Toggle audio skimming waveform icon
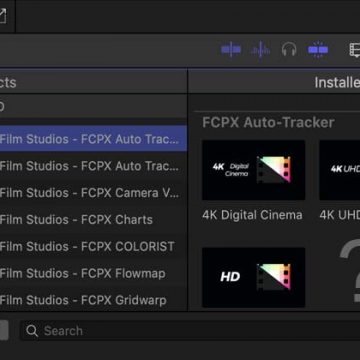Screen dimensions: 360x360 point(260,50)
